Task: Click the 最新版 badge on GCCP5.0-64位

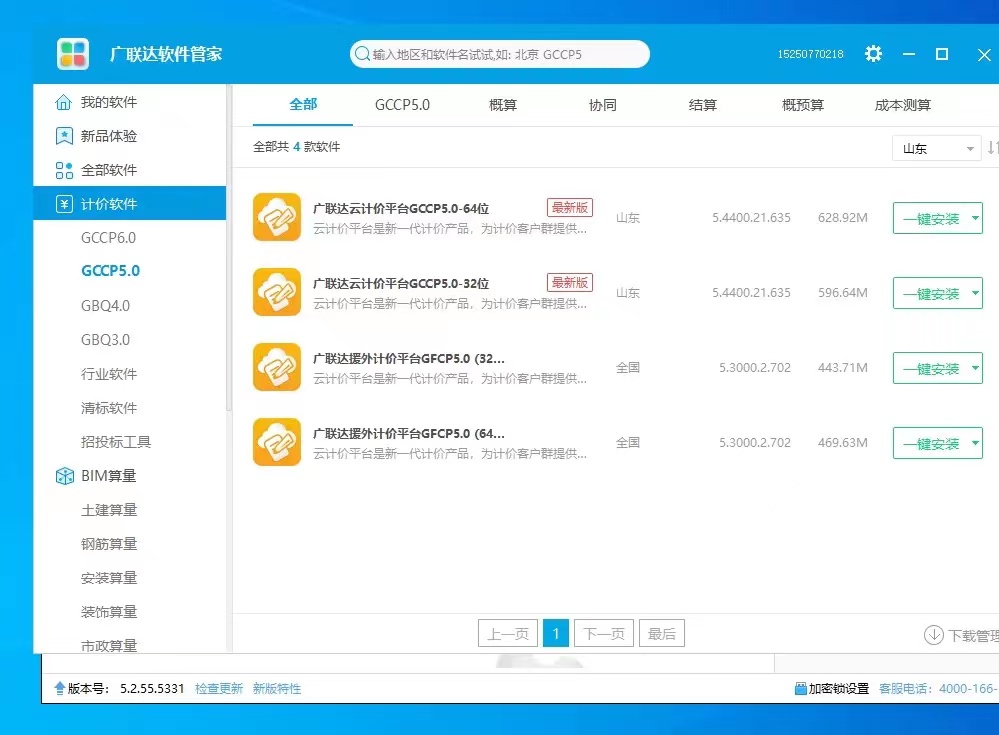Action: point(570,208)
